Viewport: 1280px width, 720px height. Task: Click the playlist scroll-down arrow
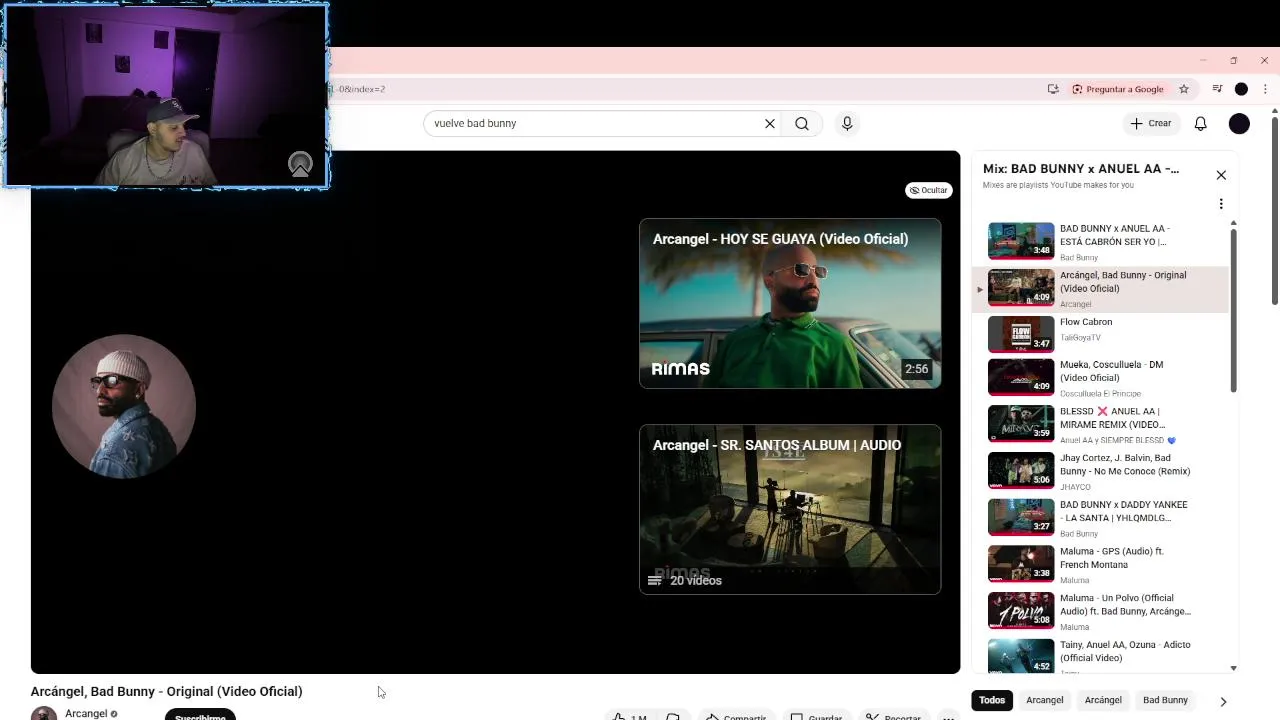[1233, 668]
